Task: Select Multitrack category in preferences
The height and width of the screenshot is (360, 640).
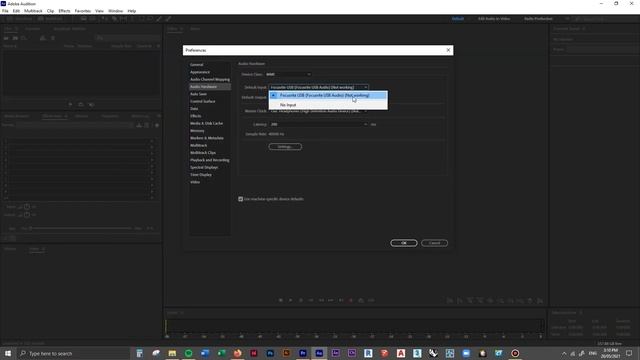Action: pos(199,145)
